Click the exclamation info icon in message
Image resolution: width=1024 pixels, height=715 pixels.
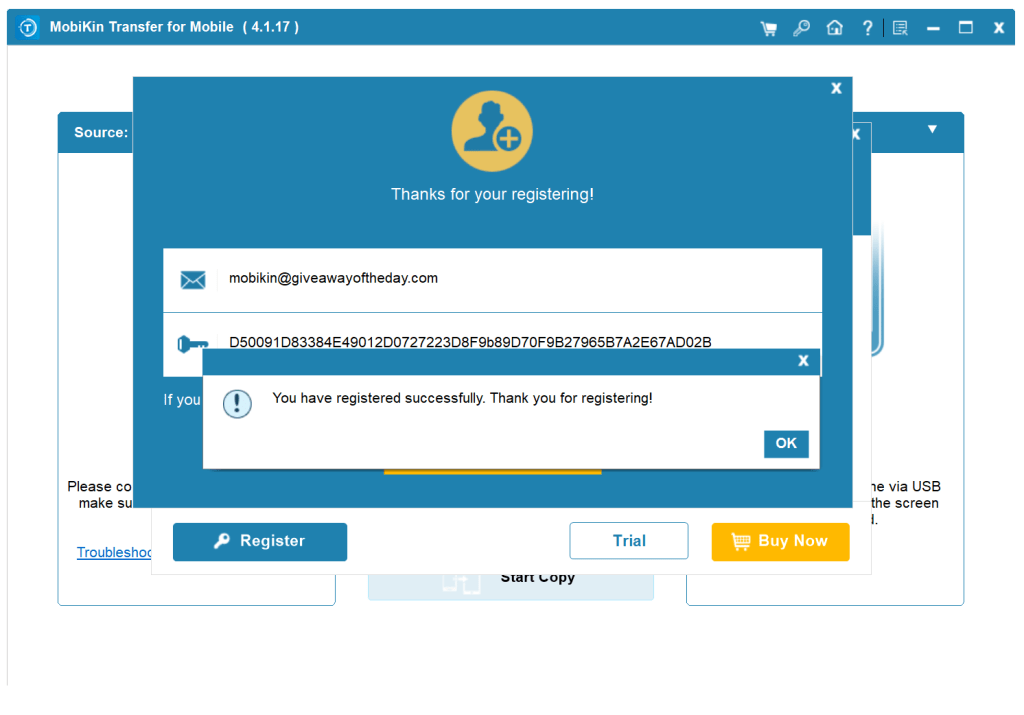click(237, 403)
